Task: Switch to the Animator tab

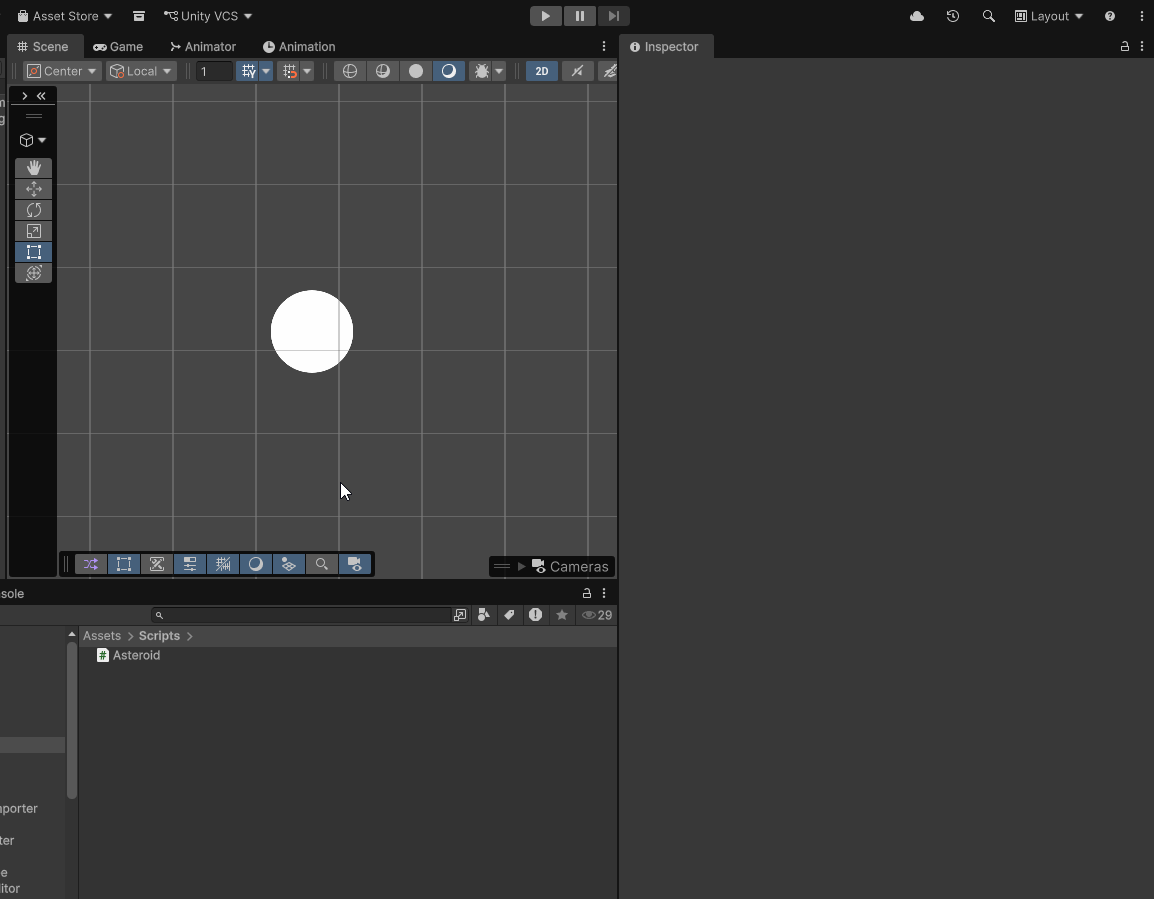Action: pos(203,46)
